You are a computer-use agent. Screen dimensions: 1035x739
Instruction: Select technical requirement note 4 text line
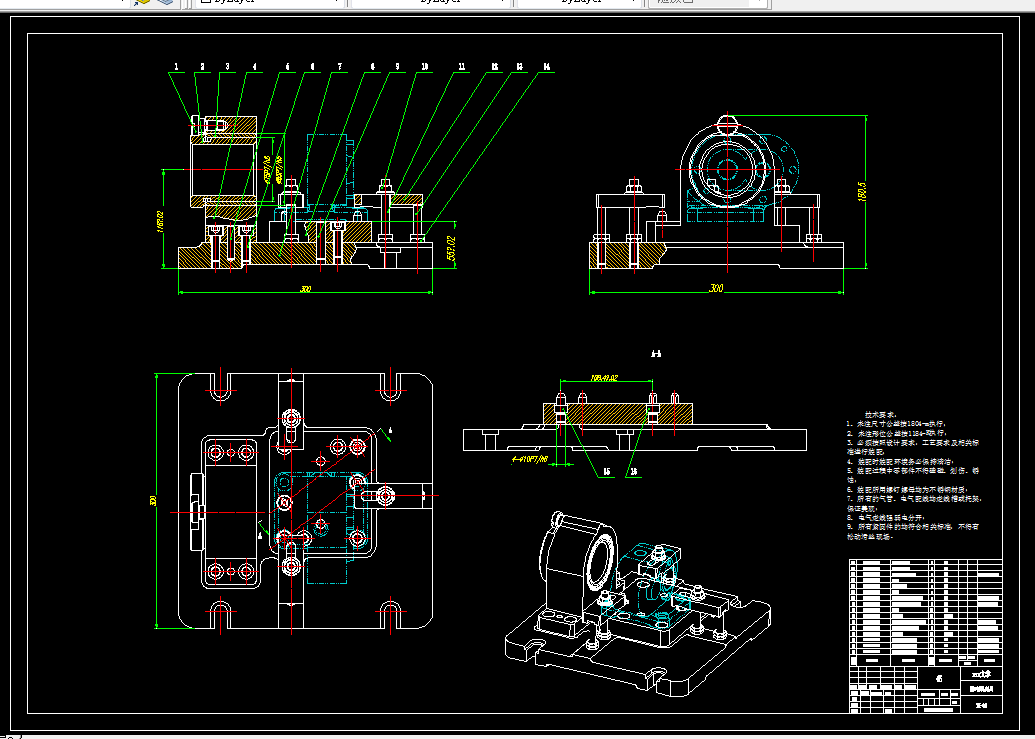click(x=900, y=462)
